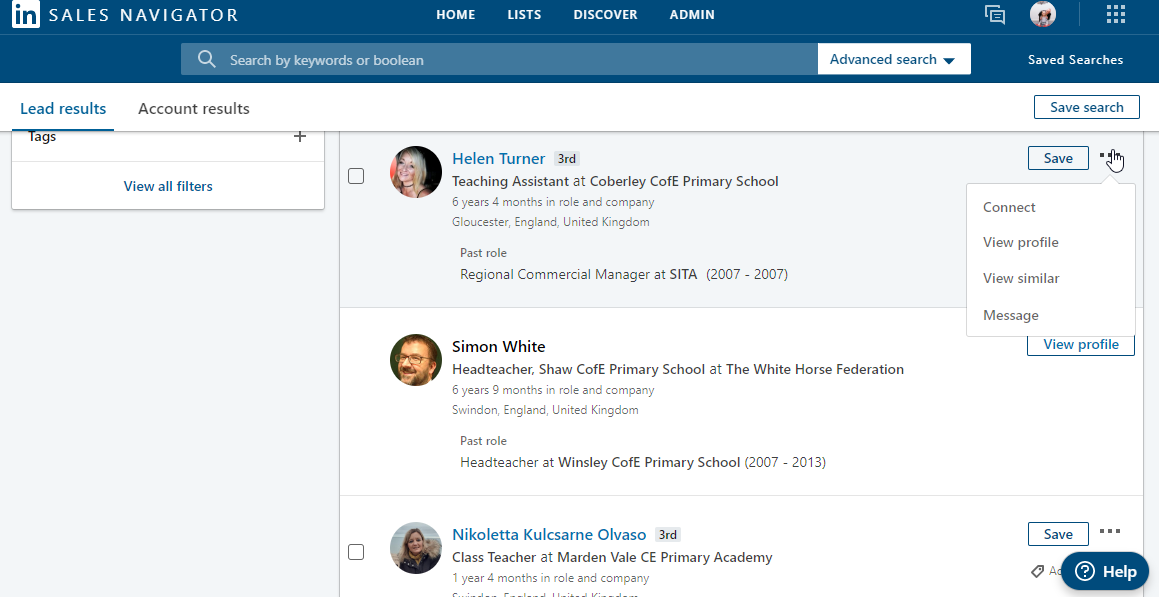
Task: Select Helen Turner's checkbox
Action: coord(356,176)
